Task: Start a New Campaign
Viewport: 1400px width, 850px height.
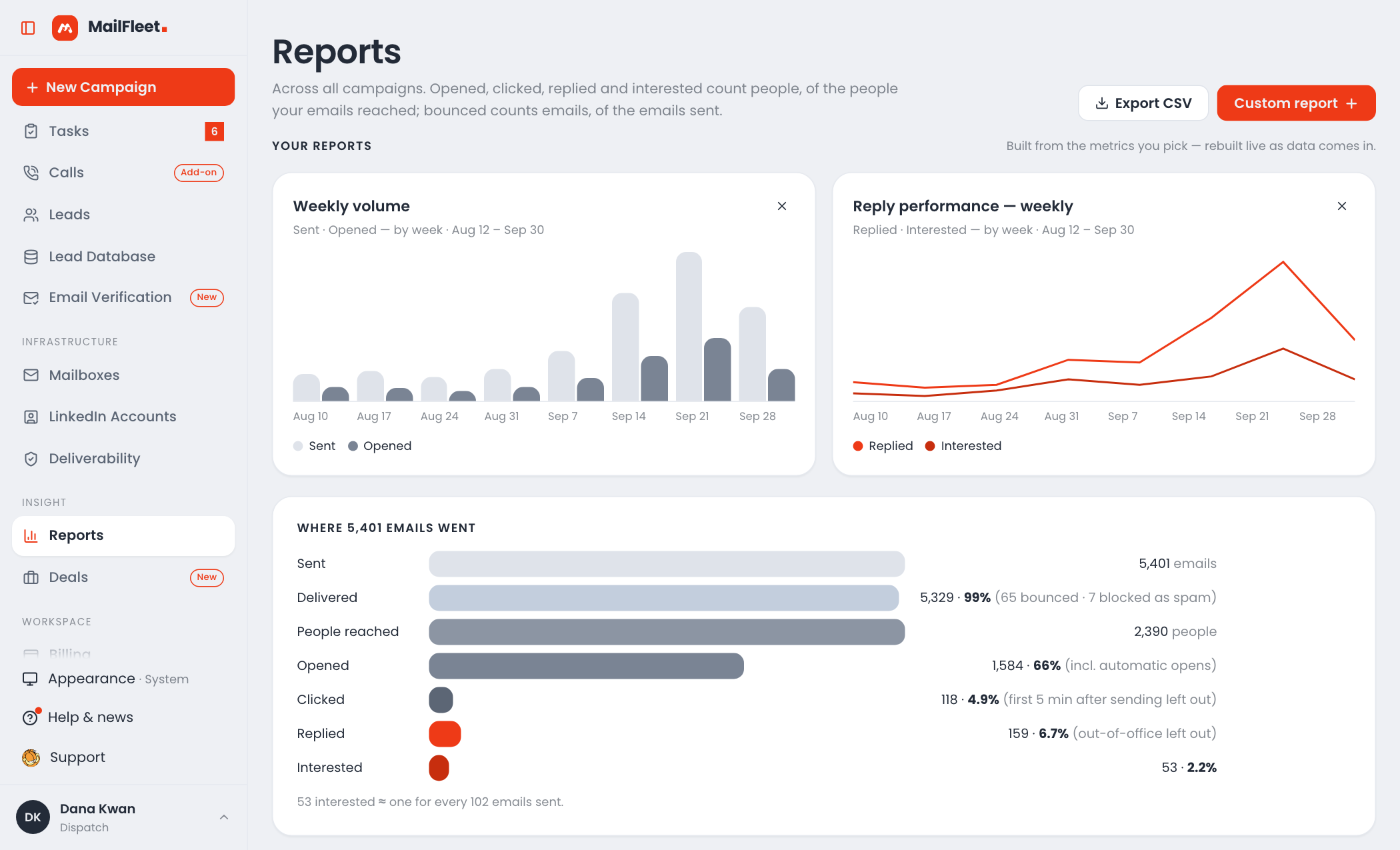Action: pyautogui.click(x=123, y=87)
